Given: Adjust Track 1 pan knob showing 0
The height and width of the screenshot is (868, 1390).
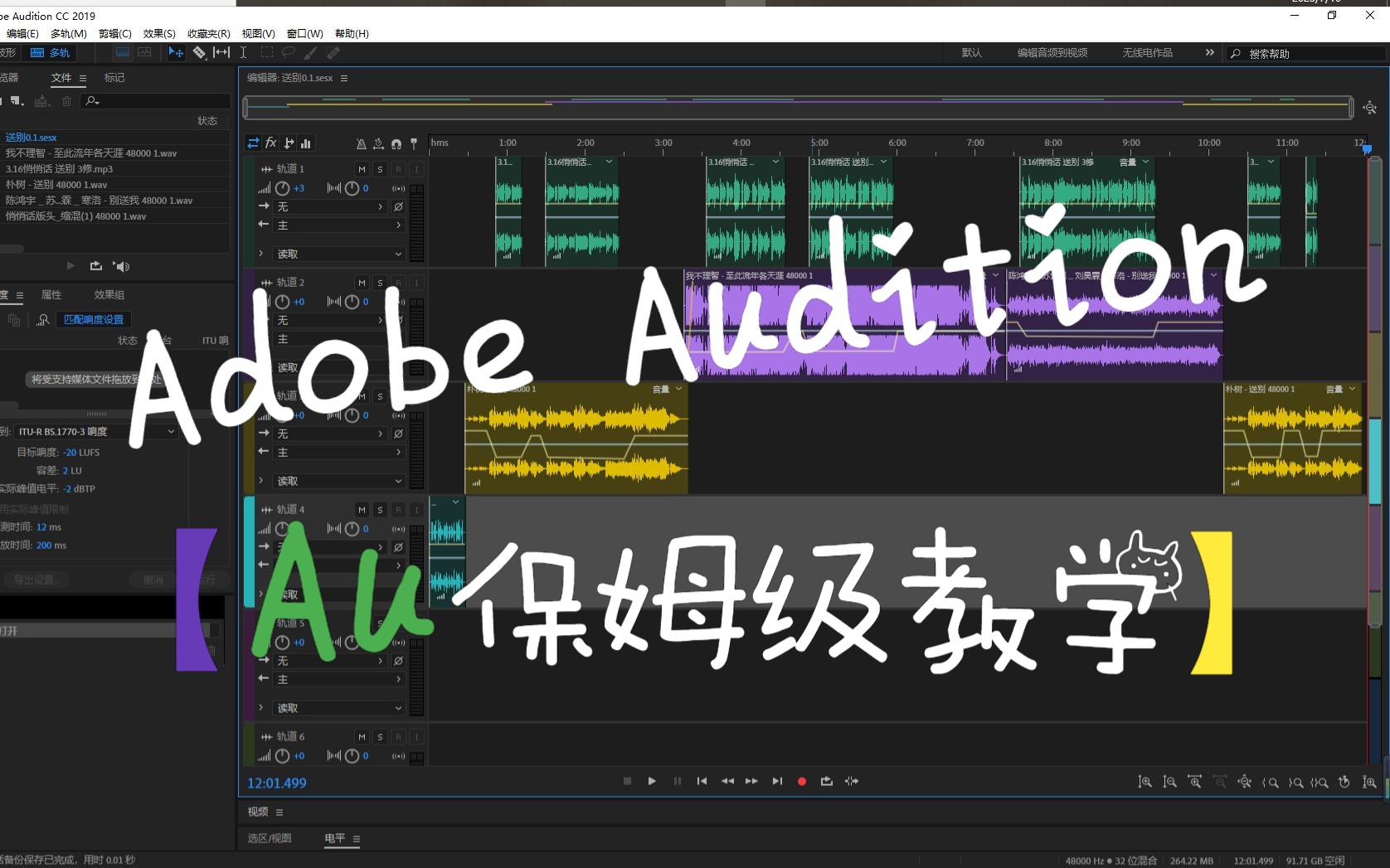Looking at the screenshot, I should tap(352, 188).
